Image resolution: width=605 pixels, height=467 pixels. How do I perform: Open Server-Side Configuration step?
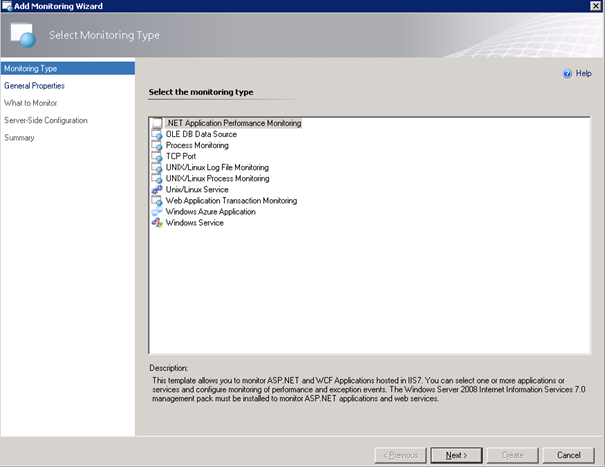pos(46,120)
